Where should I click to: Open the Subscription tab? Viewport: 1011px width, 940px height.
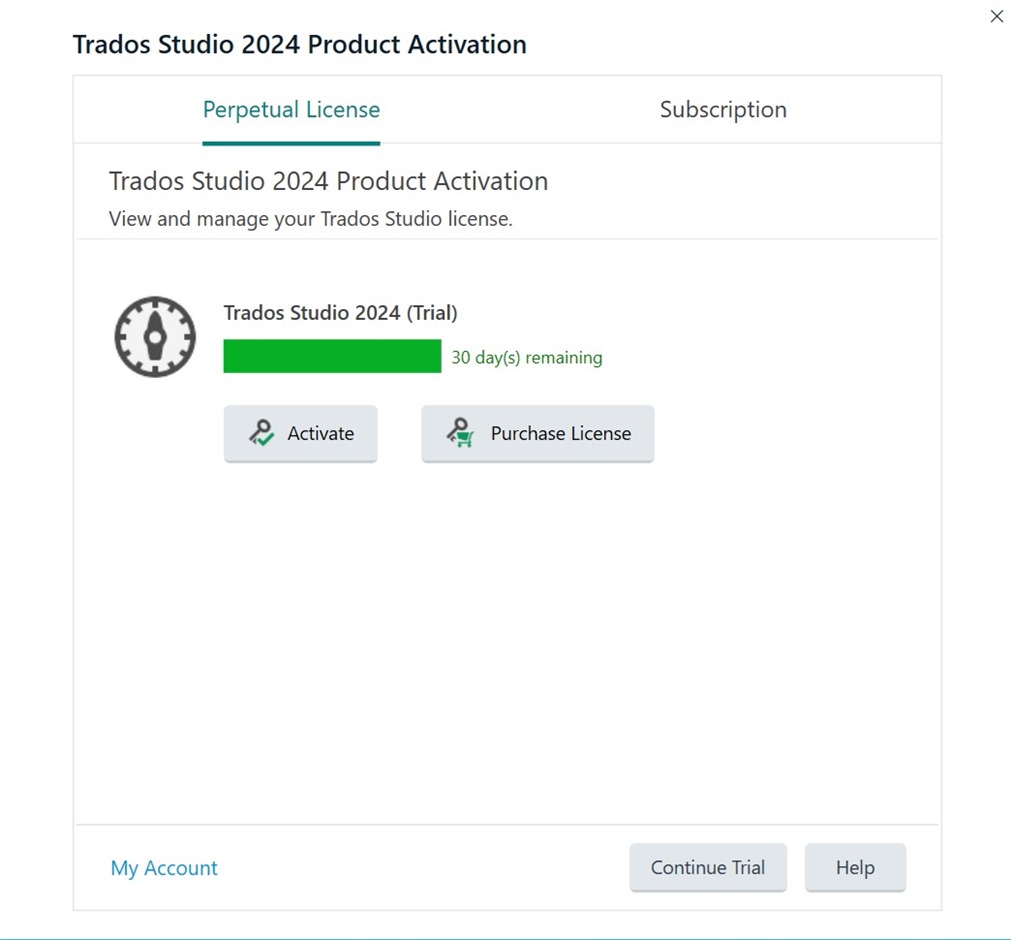[723, 110]
